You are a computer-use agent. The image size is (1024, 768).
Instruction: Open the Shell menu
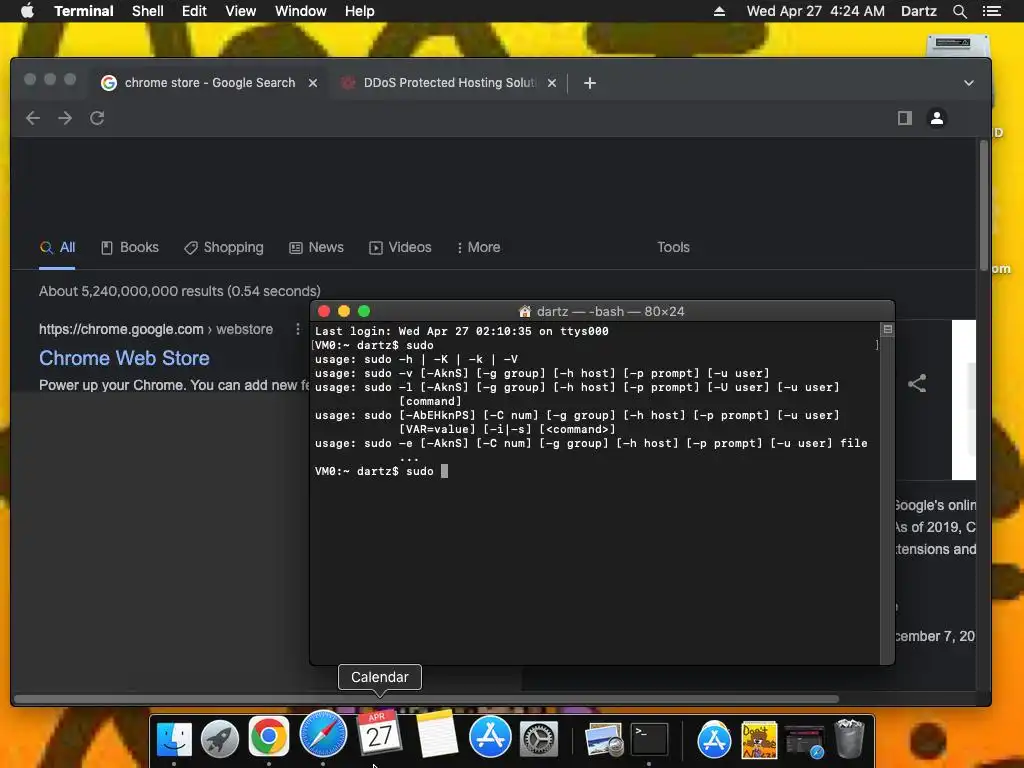pyautogui.click(x=148, y=11)
